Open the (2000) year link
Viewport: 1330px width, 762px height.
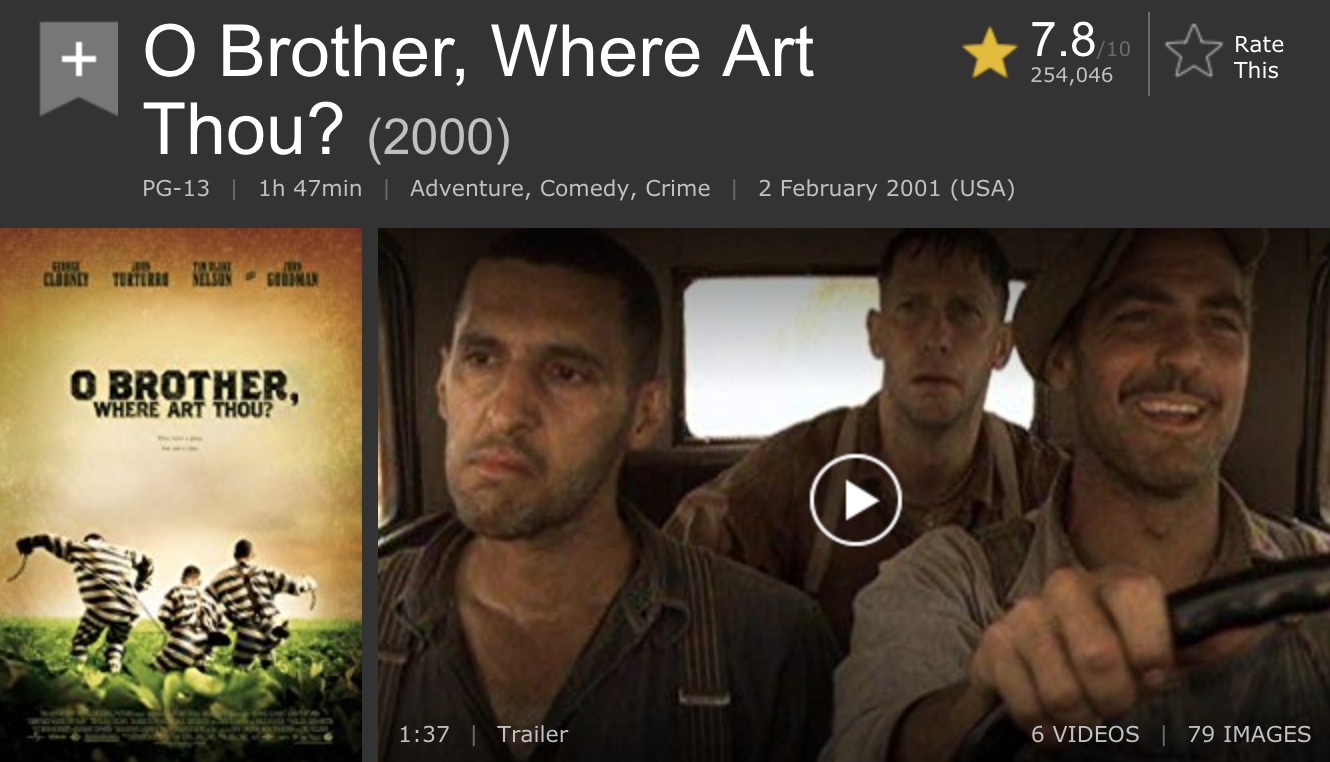(439, 138)
